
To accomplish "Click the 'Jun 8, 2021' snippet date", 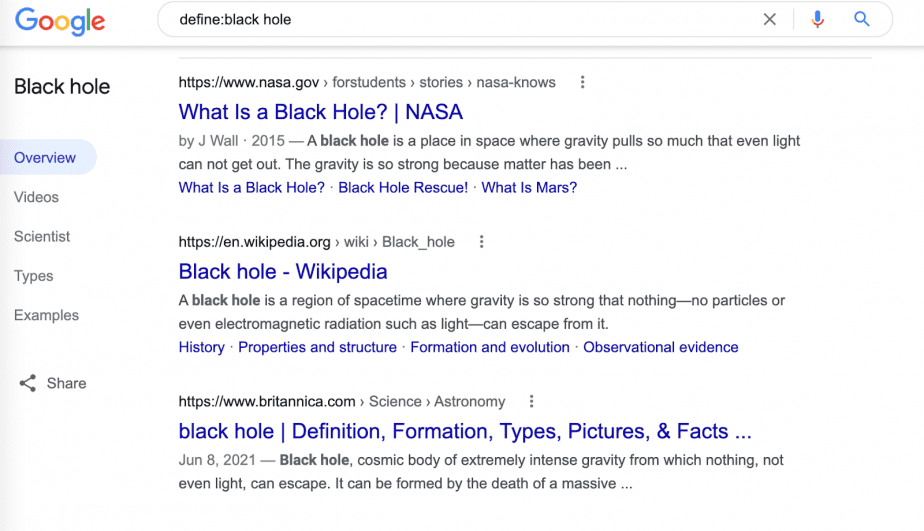I will (x=217, y=460).
